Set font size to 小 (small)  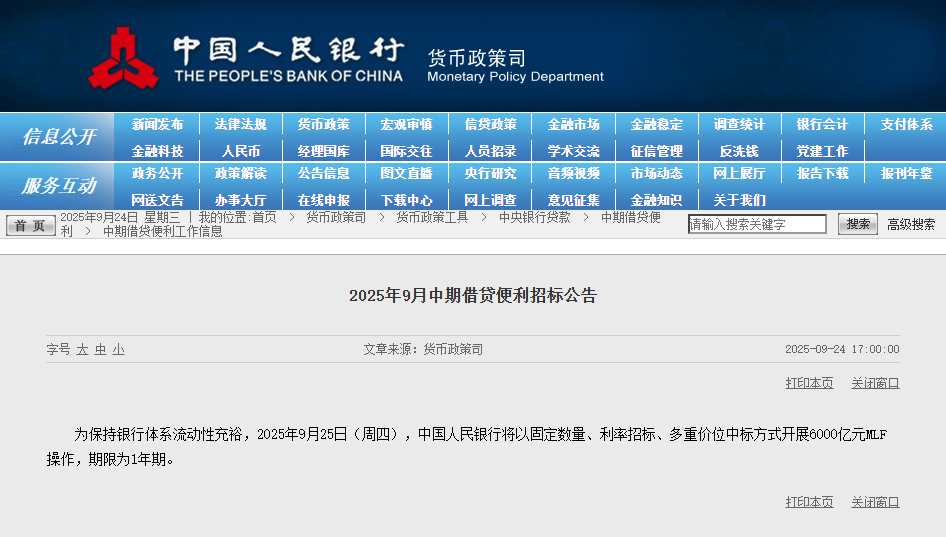click(x=118, y=349)
